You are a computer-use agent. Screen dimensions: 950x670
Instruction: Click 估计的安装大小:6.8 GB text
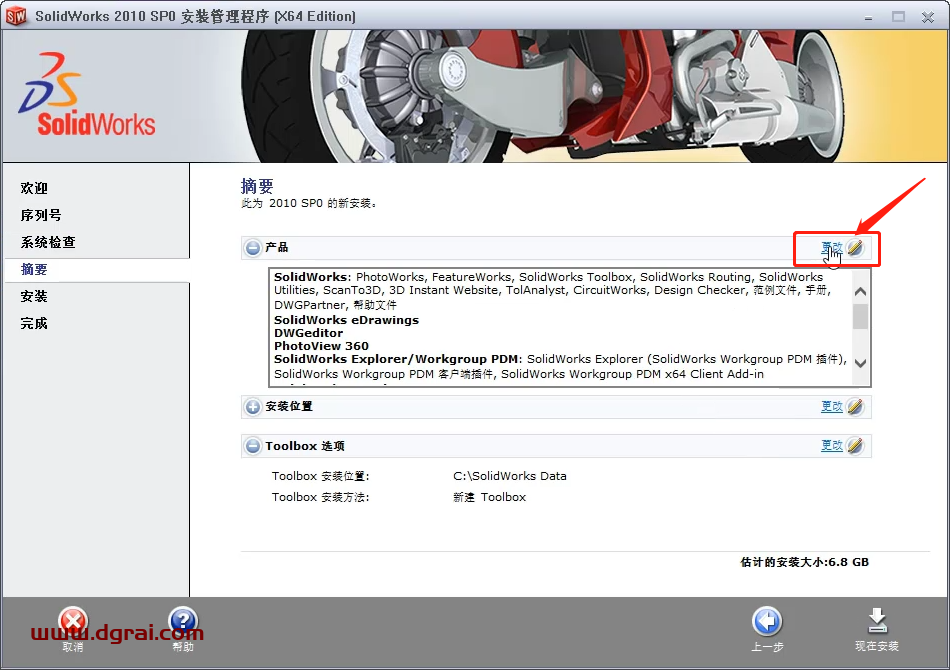pos(805,562)
